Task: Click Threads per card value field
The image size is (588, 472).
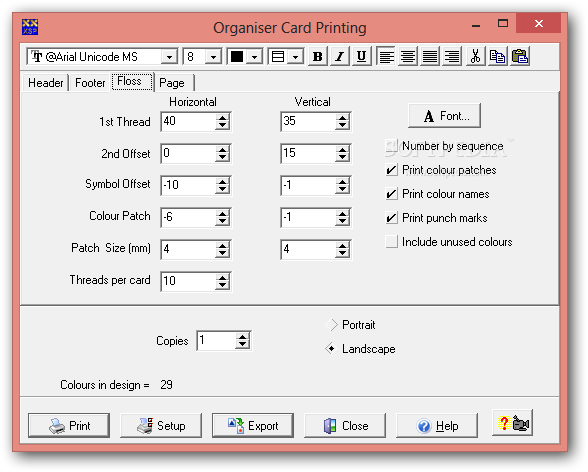Action: [188, 281]
